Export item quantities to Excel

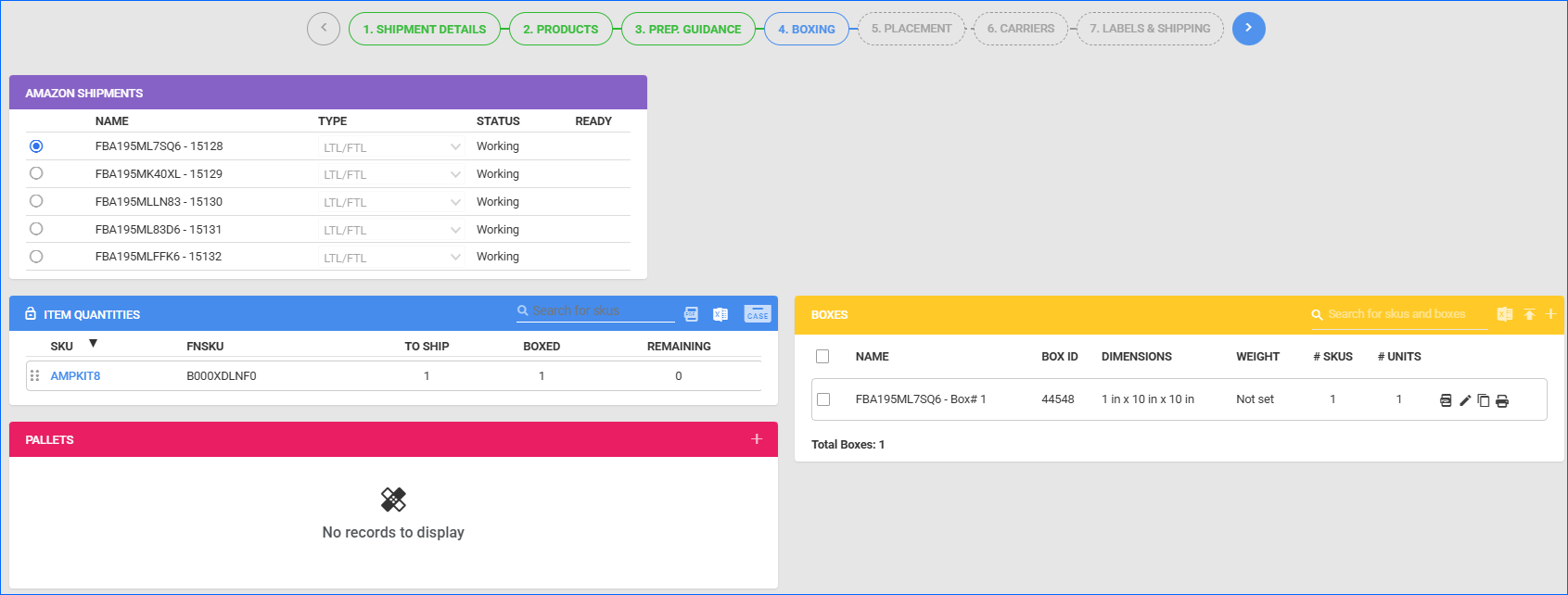(720, 314)
